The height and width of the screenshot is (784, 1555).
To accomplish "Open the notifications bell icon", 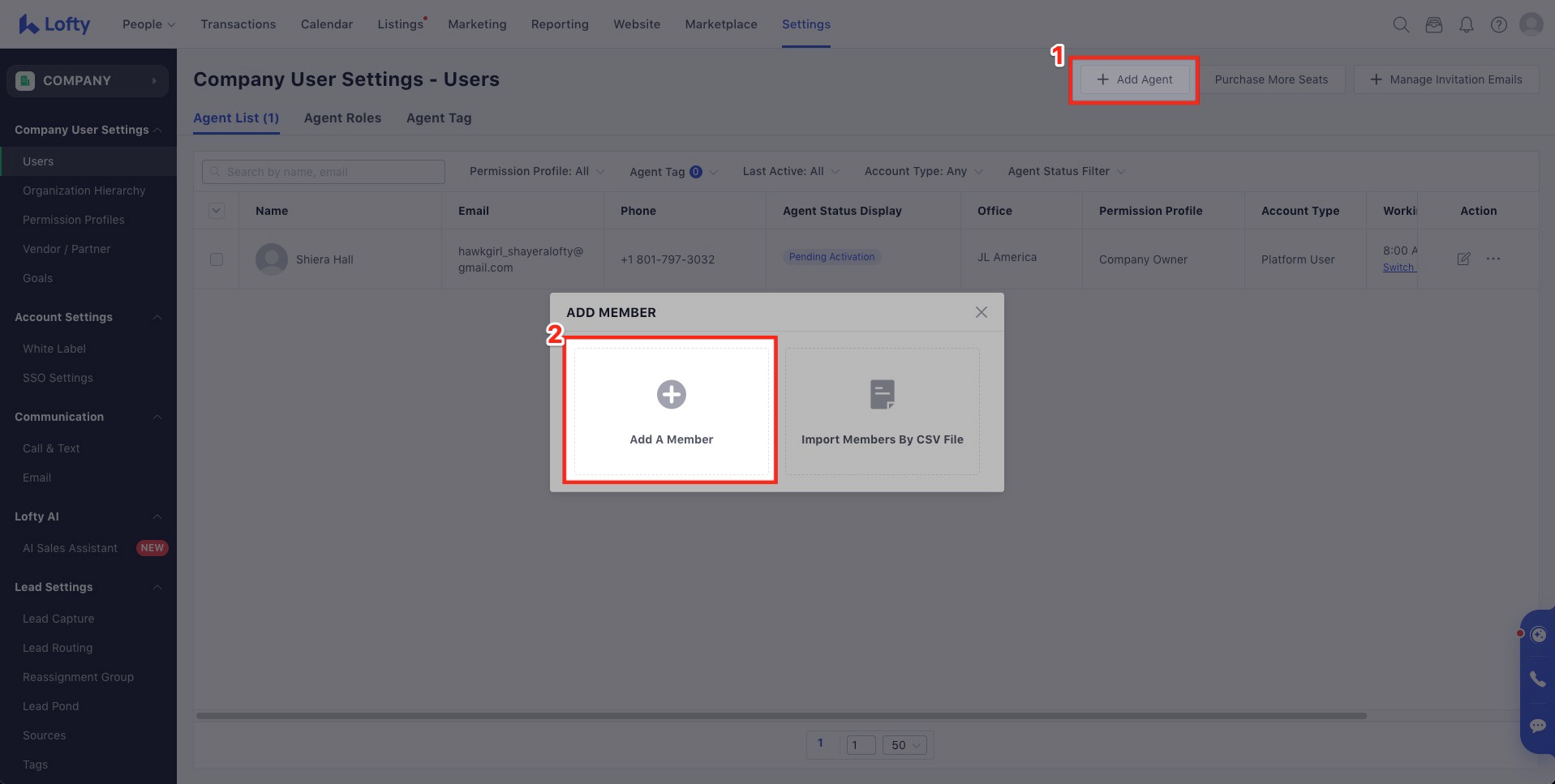I will pyautogui.click(x=1466, y=24).
